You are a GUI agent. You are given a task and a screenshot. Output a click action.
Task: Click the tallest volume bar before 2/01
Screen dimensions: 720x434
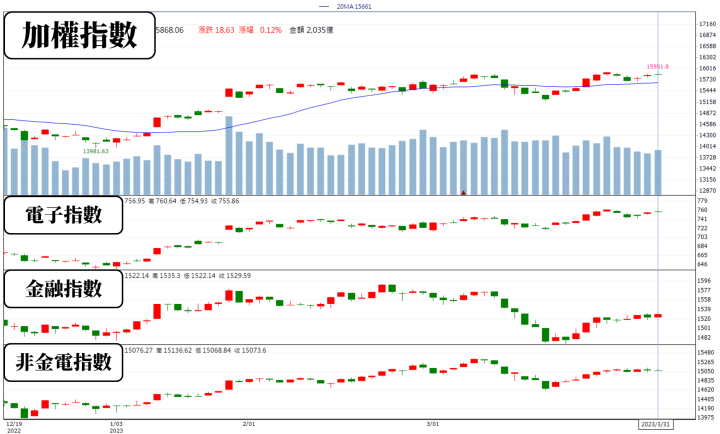point(229,156)
